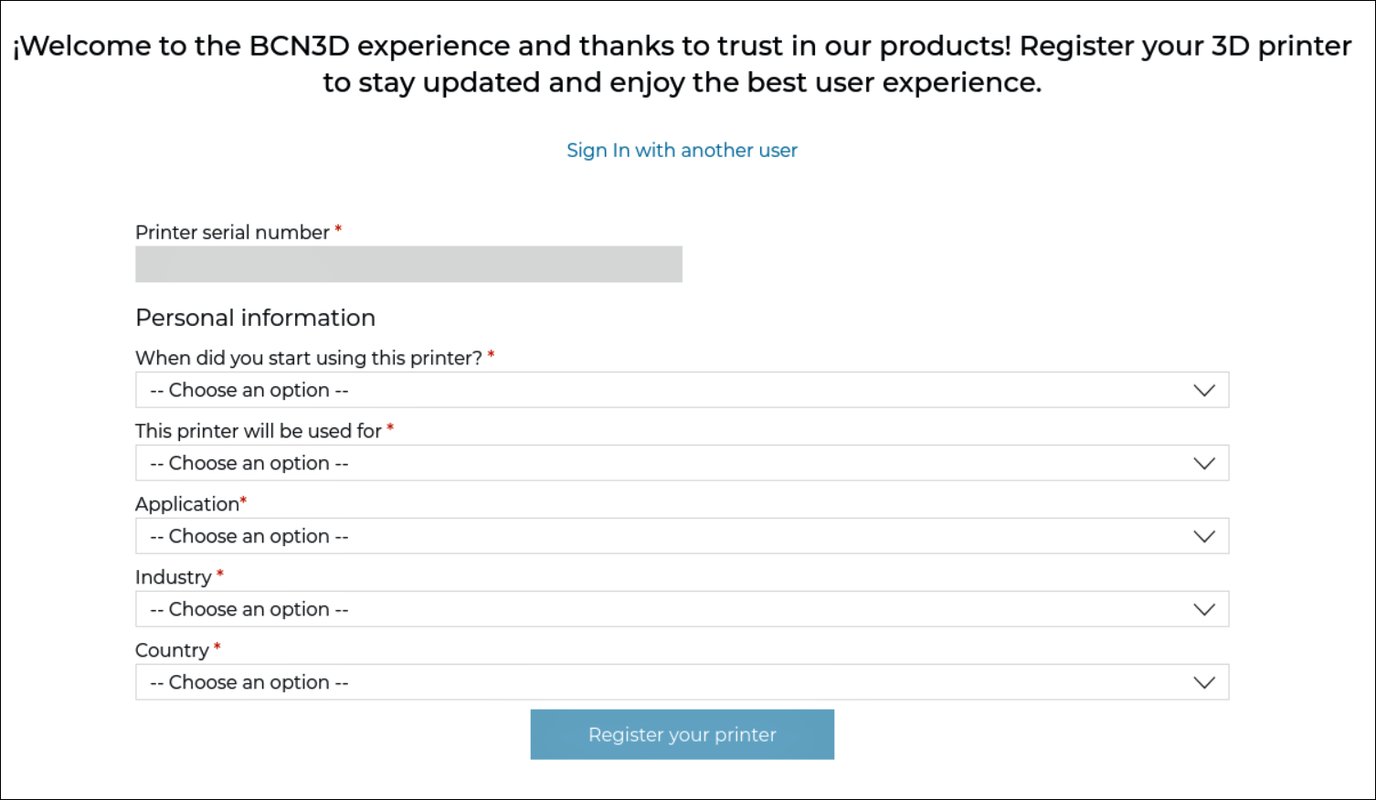This screenshot has width=1376, height=800.
Task: Click the 'Application' field label
Action: click(186, 504)
